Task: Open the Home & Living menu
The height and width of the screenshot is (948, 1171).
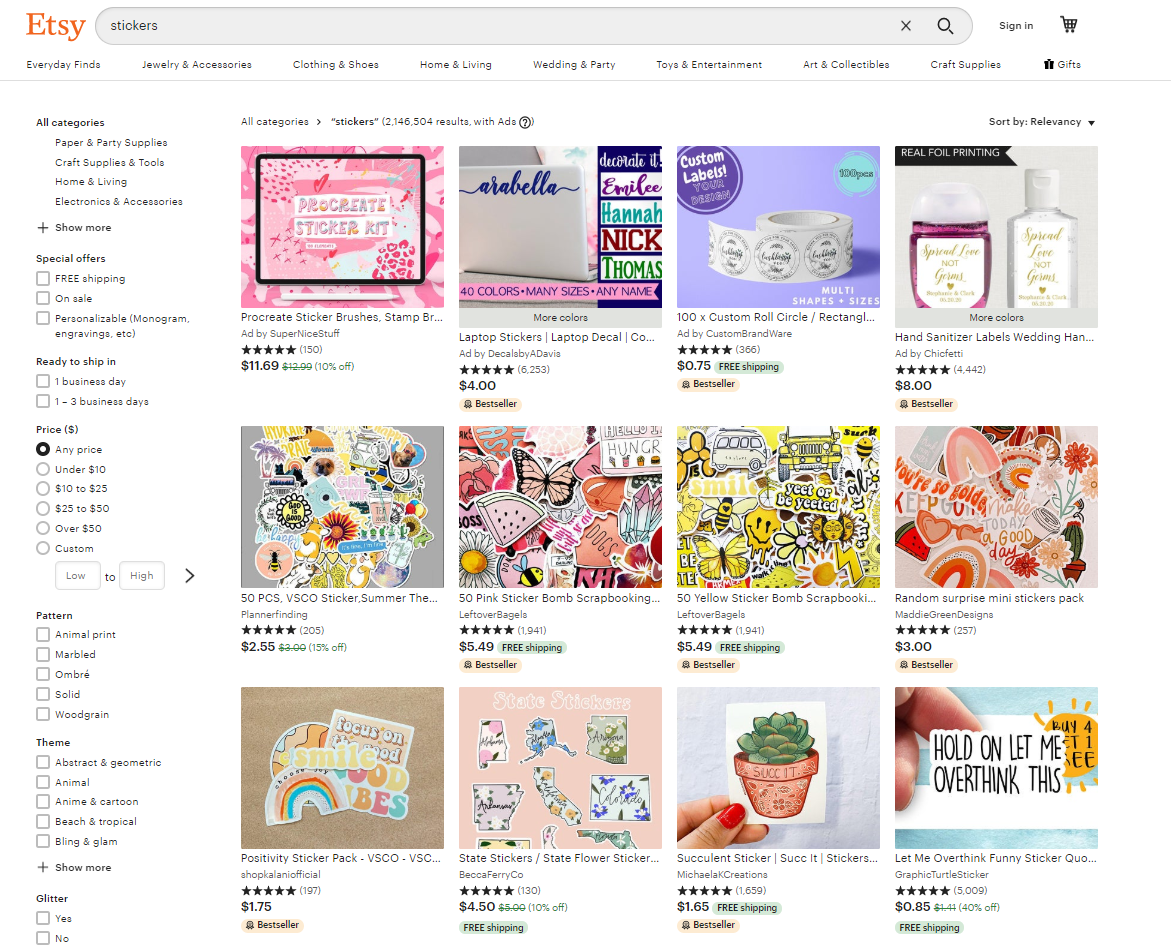Action: [455, 64]
